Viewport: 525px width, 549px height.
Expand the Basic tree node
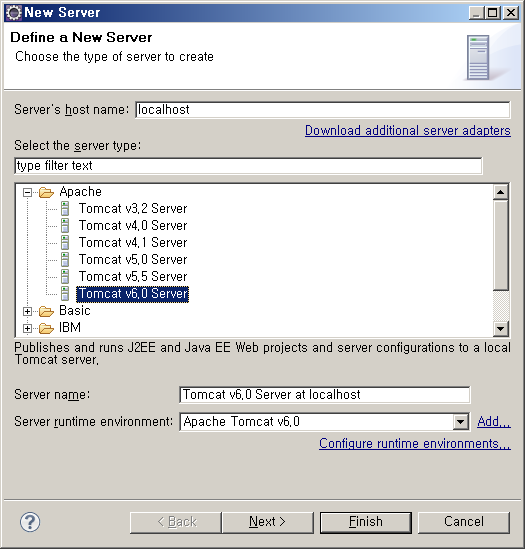coord(27,311)
